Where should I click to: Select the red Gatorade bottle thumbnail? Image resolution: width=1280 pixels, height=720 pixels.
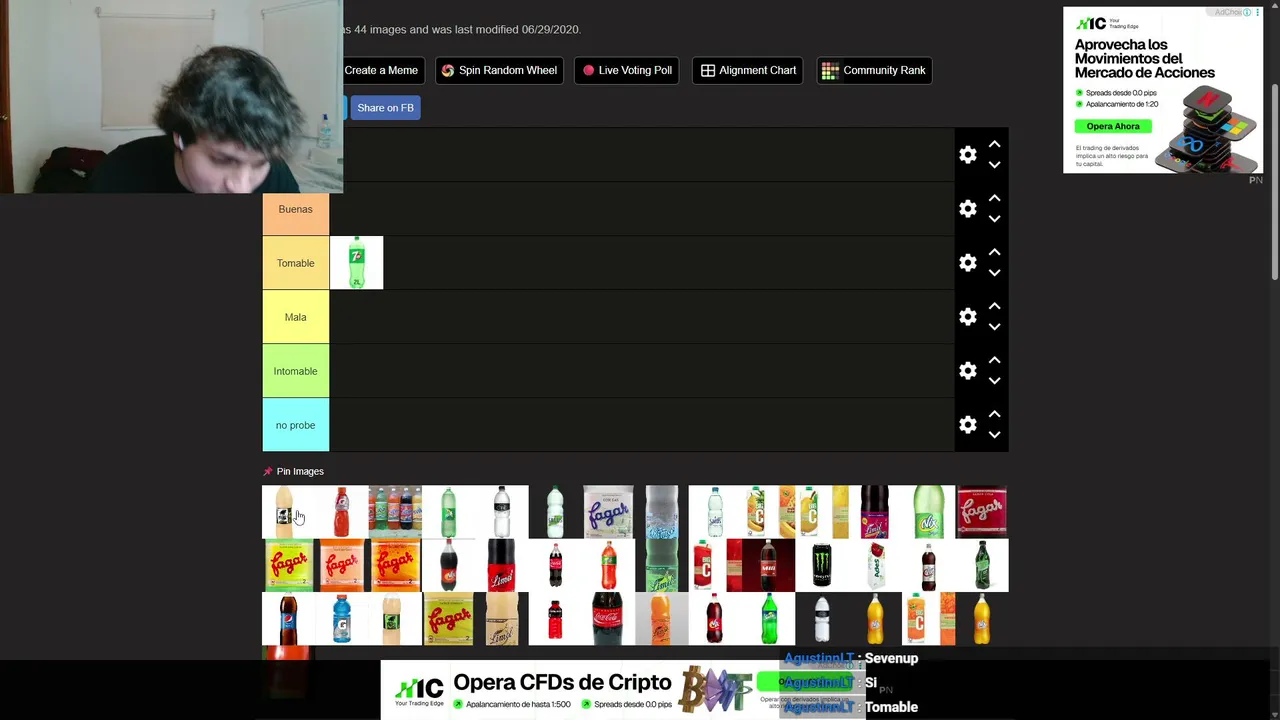(341, 512)
